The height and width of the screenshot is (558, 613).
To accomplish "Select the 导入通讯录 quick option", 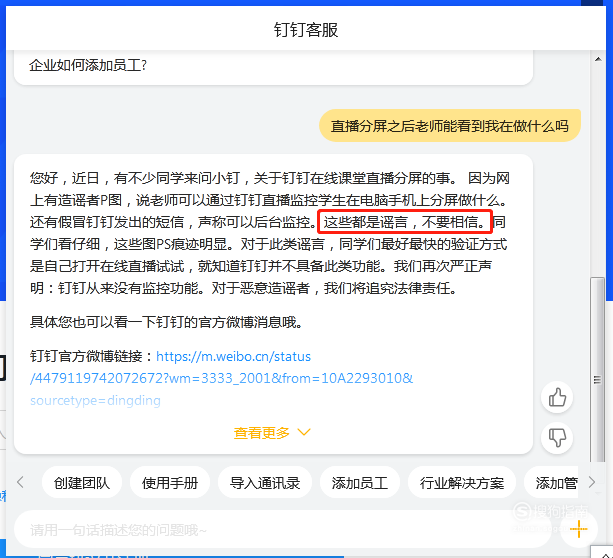I will click(x=265, y=483).
